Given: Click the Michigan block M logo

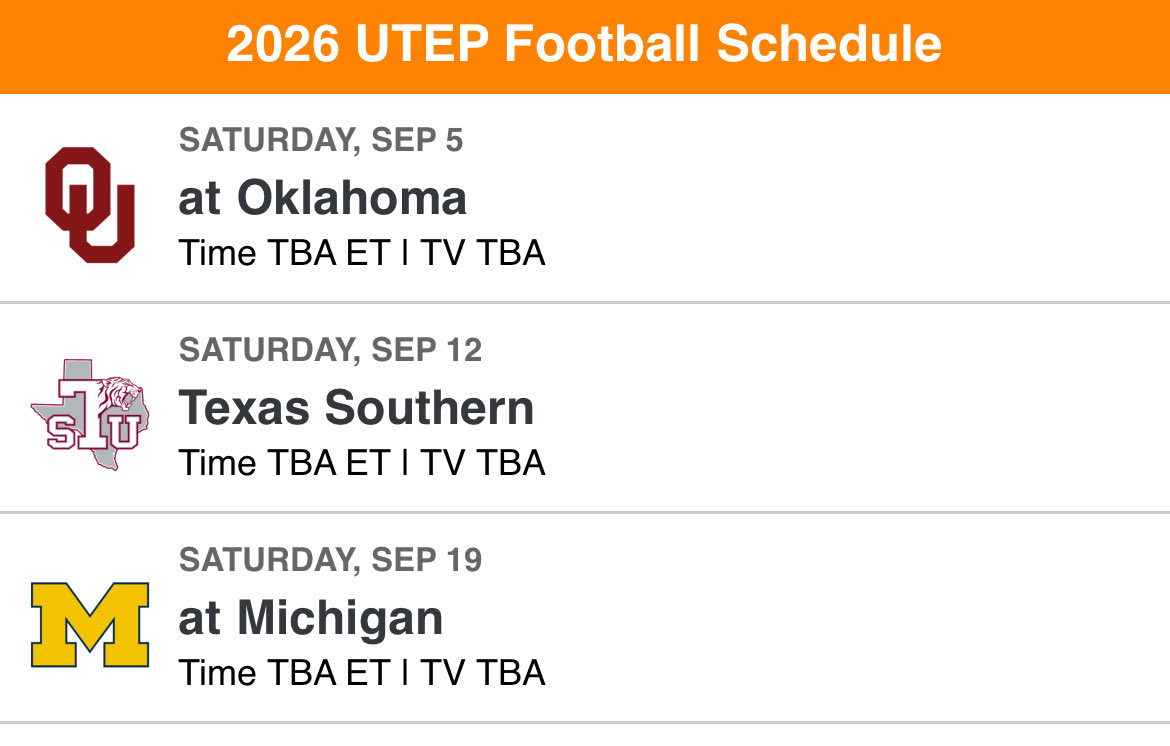Looking at the screenshot, I should [x=90, y=625].
